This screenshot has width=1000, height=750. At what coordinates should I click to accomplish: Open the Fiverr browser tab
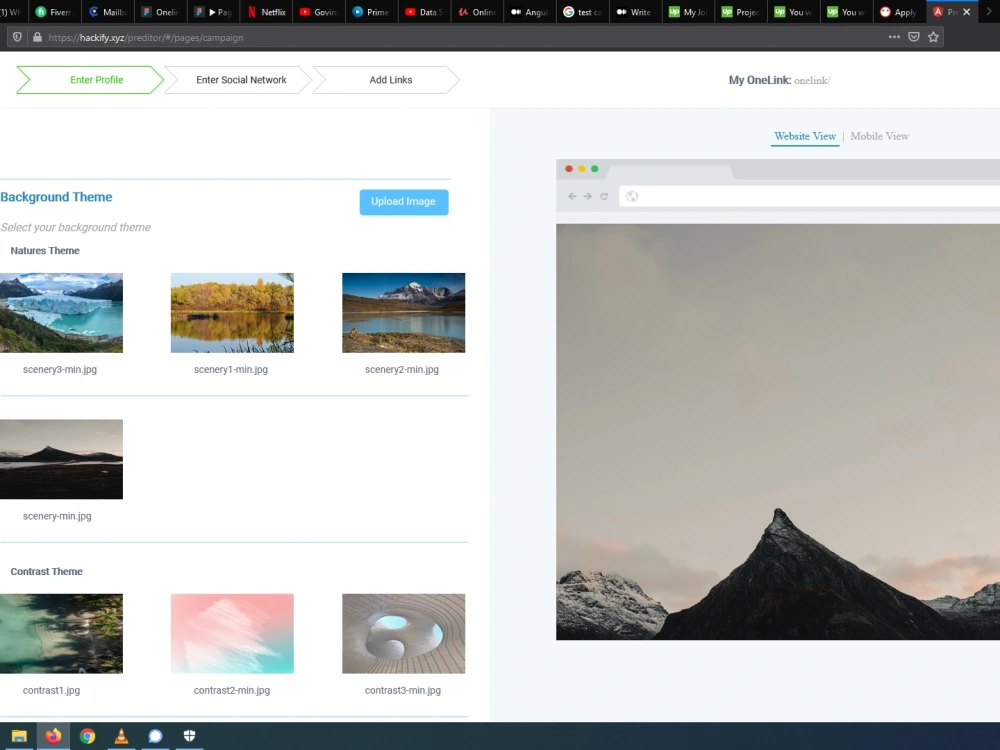pyautogui.click(x=54, y=11)
